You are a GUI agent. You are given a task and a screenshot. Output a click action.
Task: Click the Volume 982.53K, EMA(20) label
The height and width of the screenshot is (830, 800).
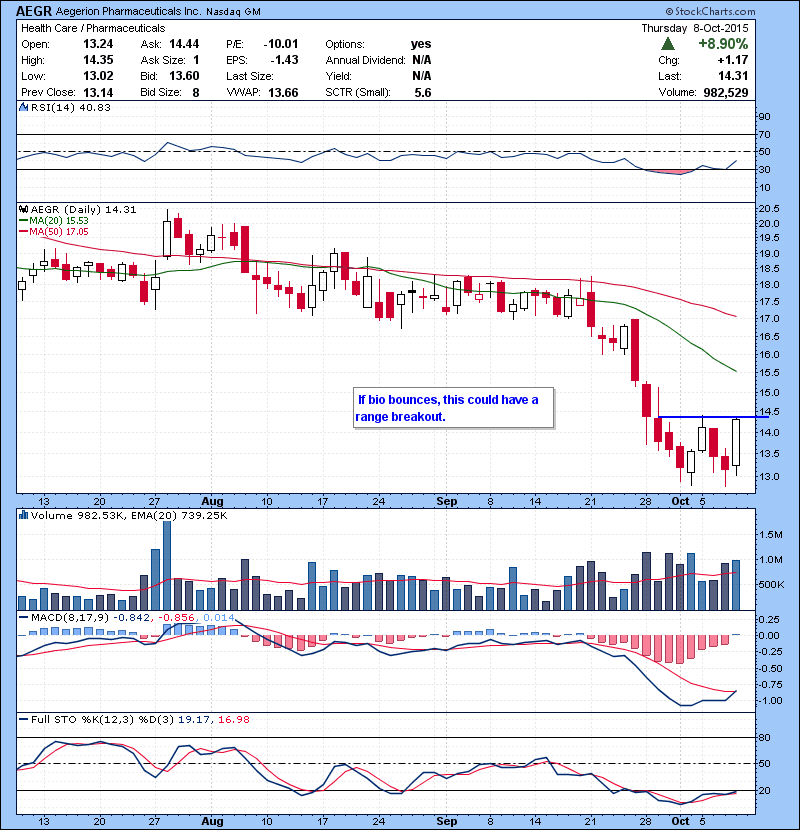pyautogui.click(x=129, y=516)
